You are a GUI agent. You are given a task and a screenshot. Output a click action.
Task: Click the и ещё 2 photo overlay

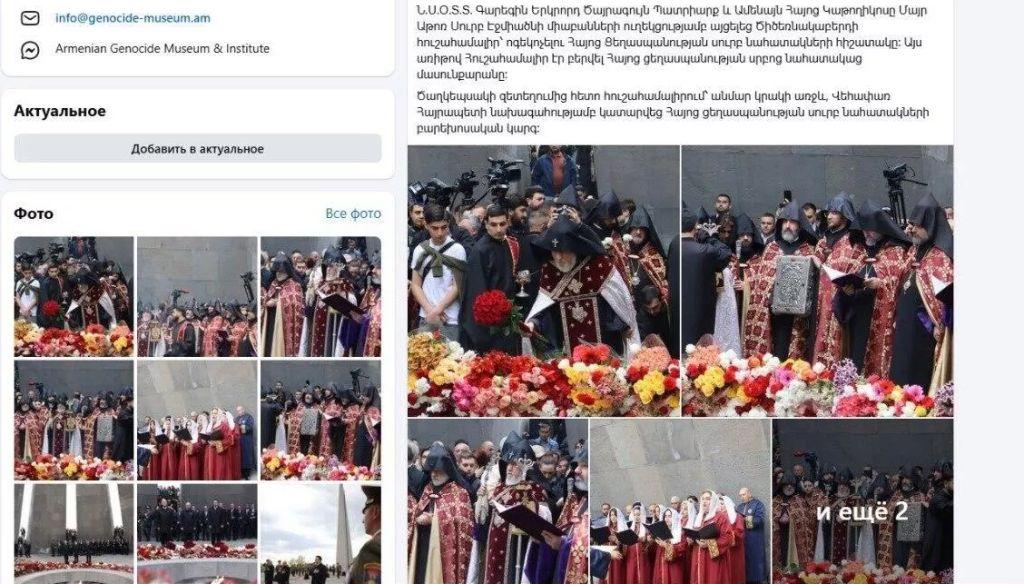(x=863, y=501)
